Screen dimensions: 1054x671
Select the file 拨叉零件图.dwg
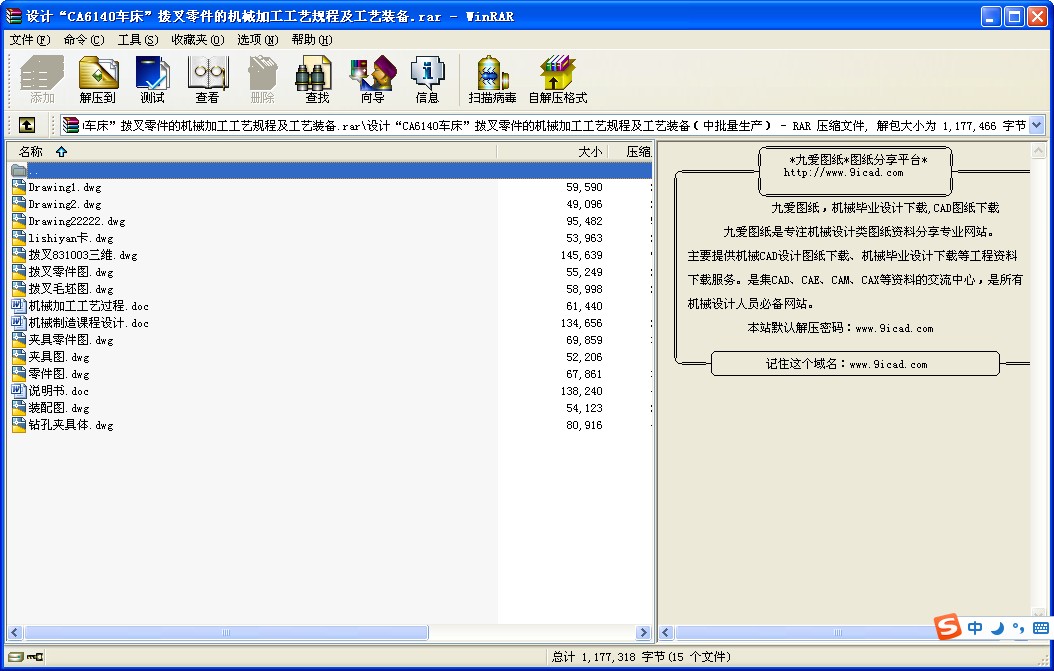tap(71, 272)
